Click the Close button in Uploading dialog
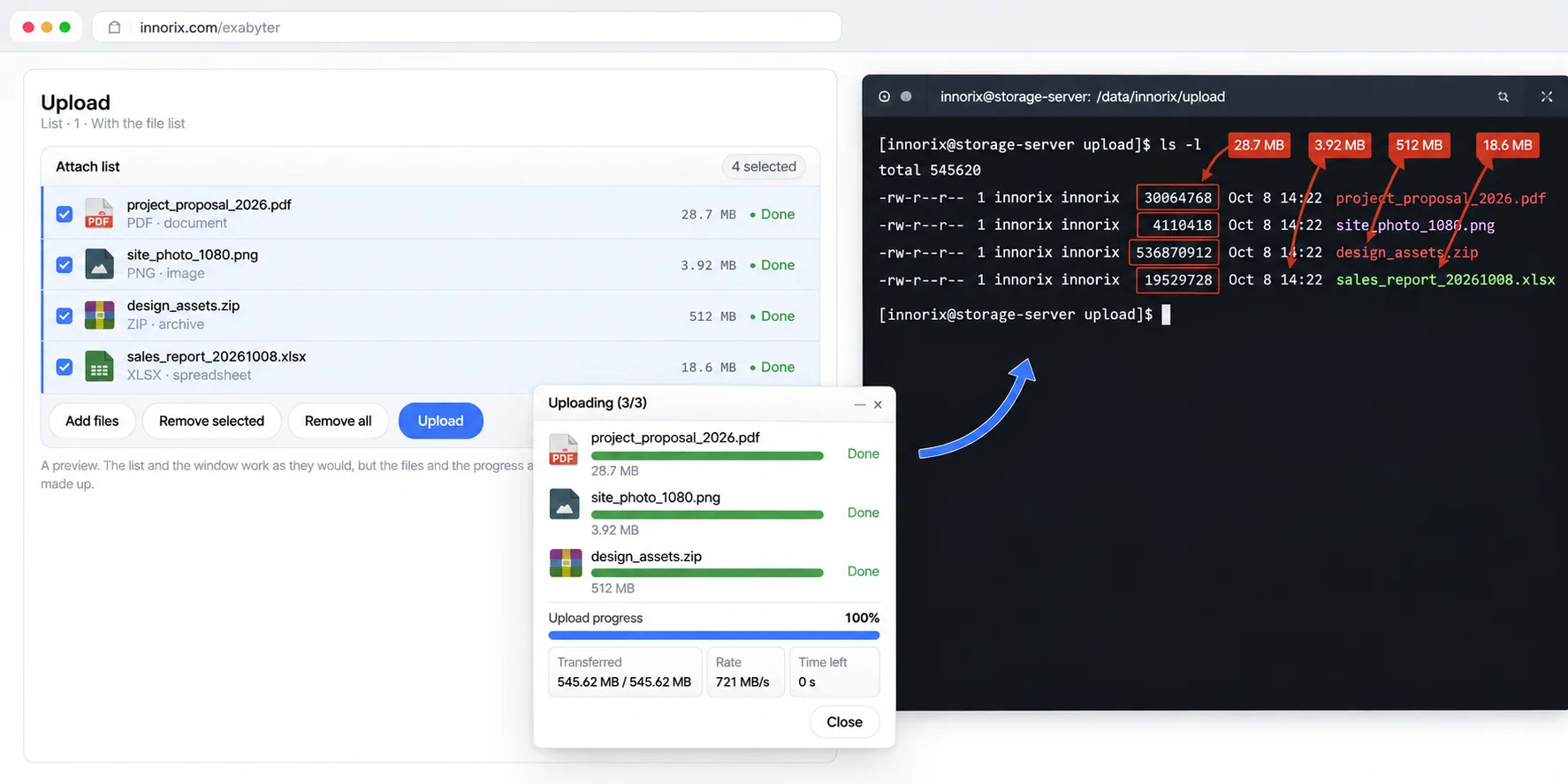The image size is (1568, 784). tap(844, 722)
